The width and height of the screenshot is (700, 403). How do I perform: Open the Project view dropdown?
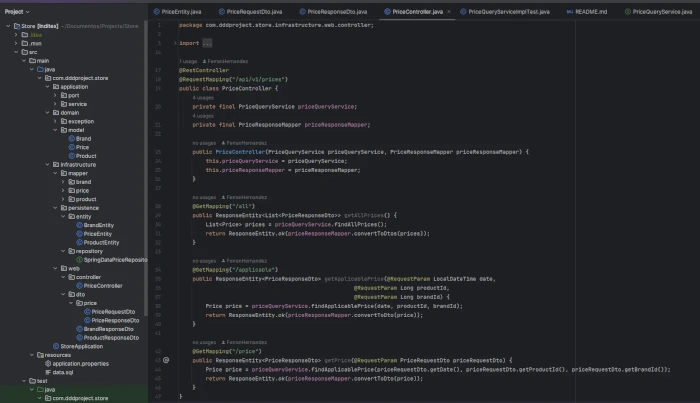click(17, 12)
